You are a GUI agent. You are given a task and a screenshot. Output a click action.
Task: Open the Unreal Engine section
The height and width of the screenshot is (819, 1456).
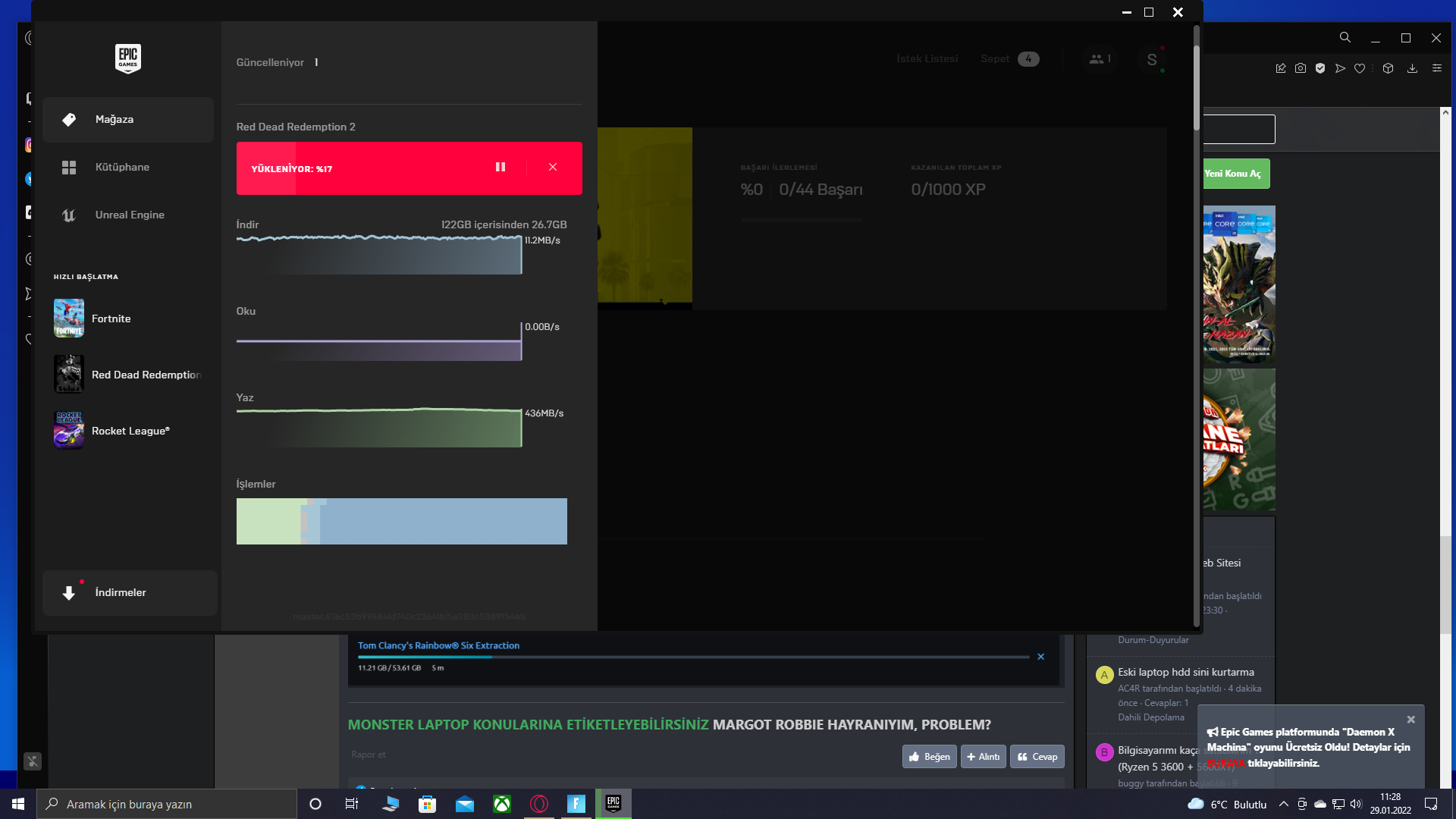point(128,215)
